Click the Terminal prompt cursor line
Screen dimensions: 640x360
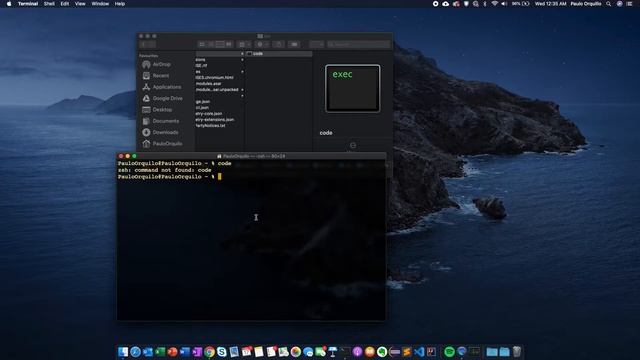coord(169,176)
